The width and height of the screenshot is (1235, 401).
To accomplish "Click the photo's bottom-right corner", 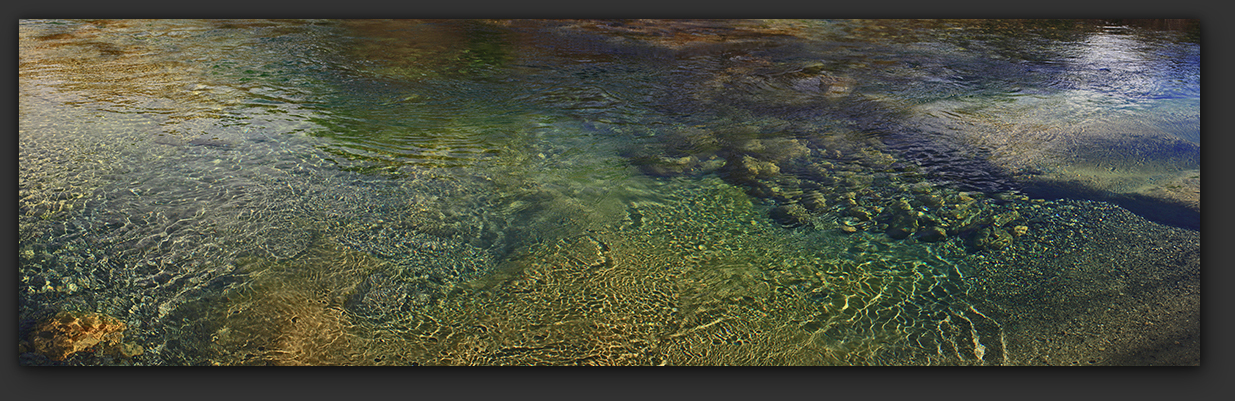I will pyautogui.click(x=1197, y=362).
